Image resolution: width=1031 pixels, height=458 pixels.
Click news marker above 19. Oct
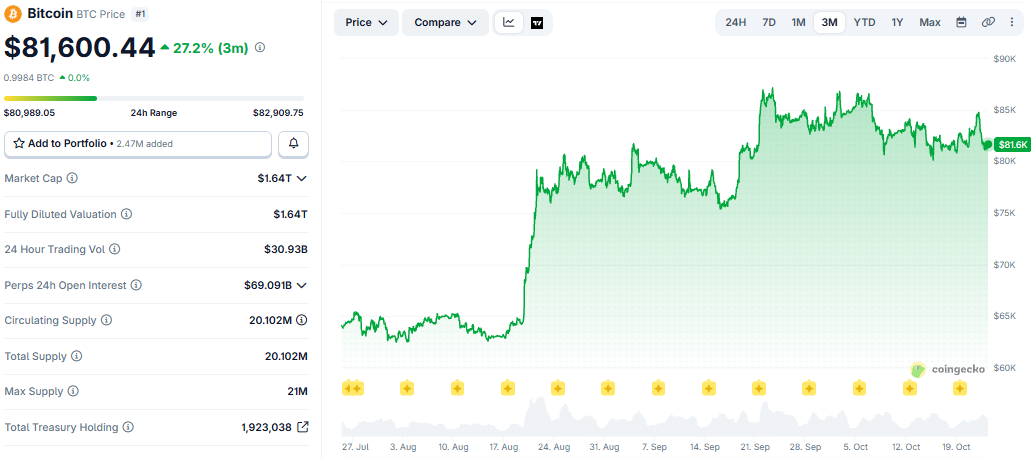tap(960, 388)
